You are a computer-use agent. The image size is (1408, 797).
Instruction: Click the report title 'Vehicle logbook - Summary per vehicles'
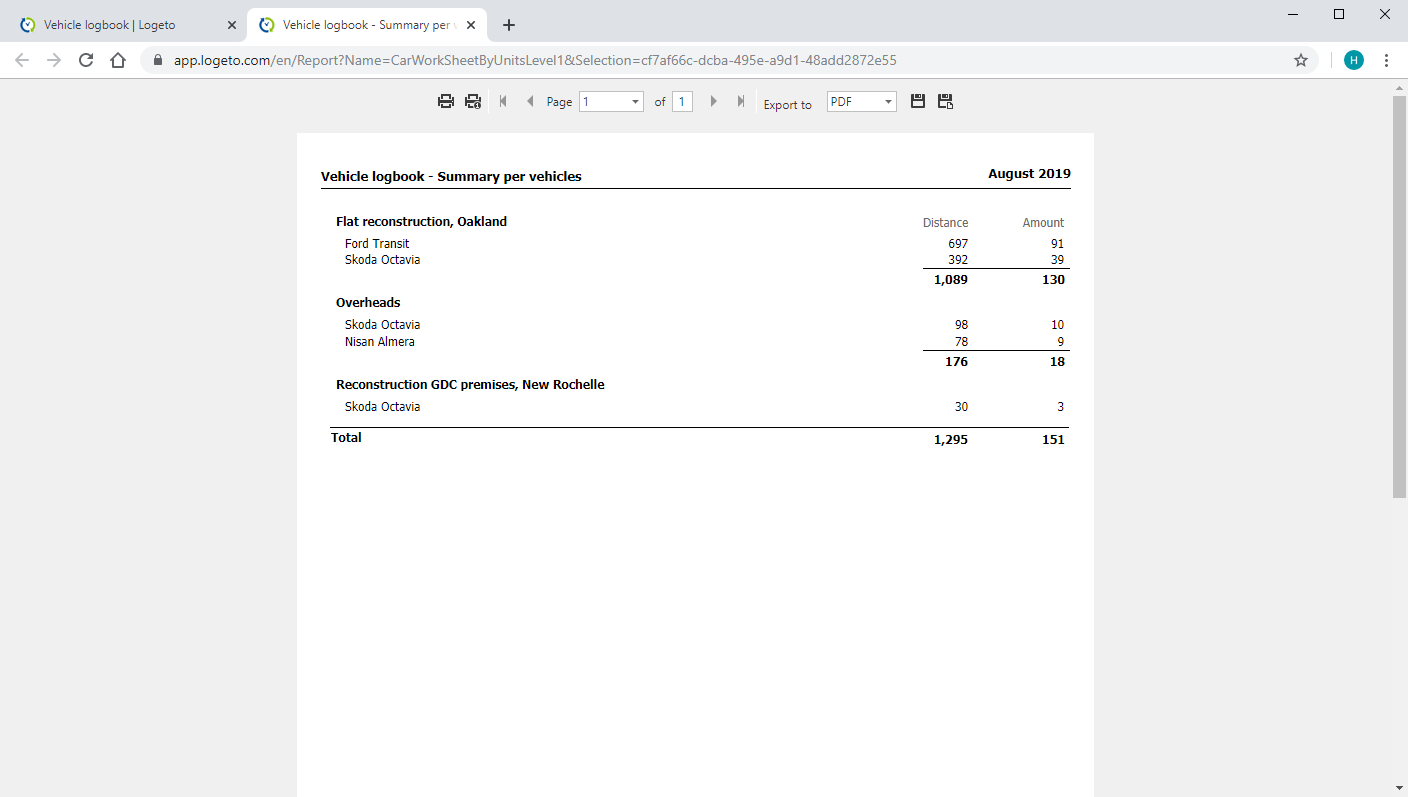451,176
